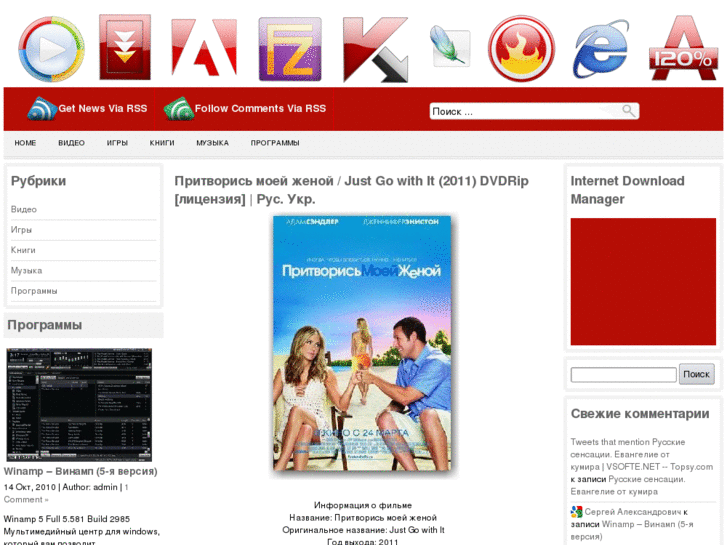Open ВИДЕО in navigation bar

point(71,143)
